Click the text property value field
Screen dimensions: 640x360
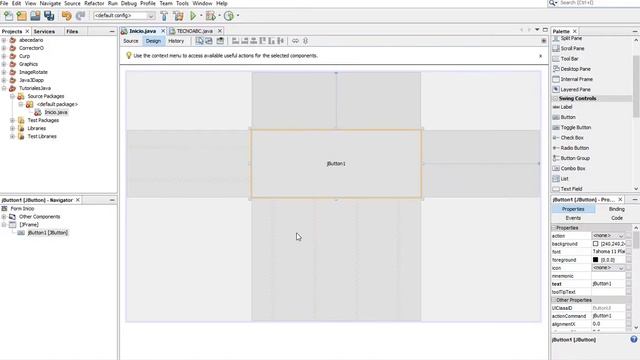(x=608, y=284)
